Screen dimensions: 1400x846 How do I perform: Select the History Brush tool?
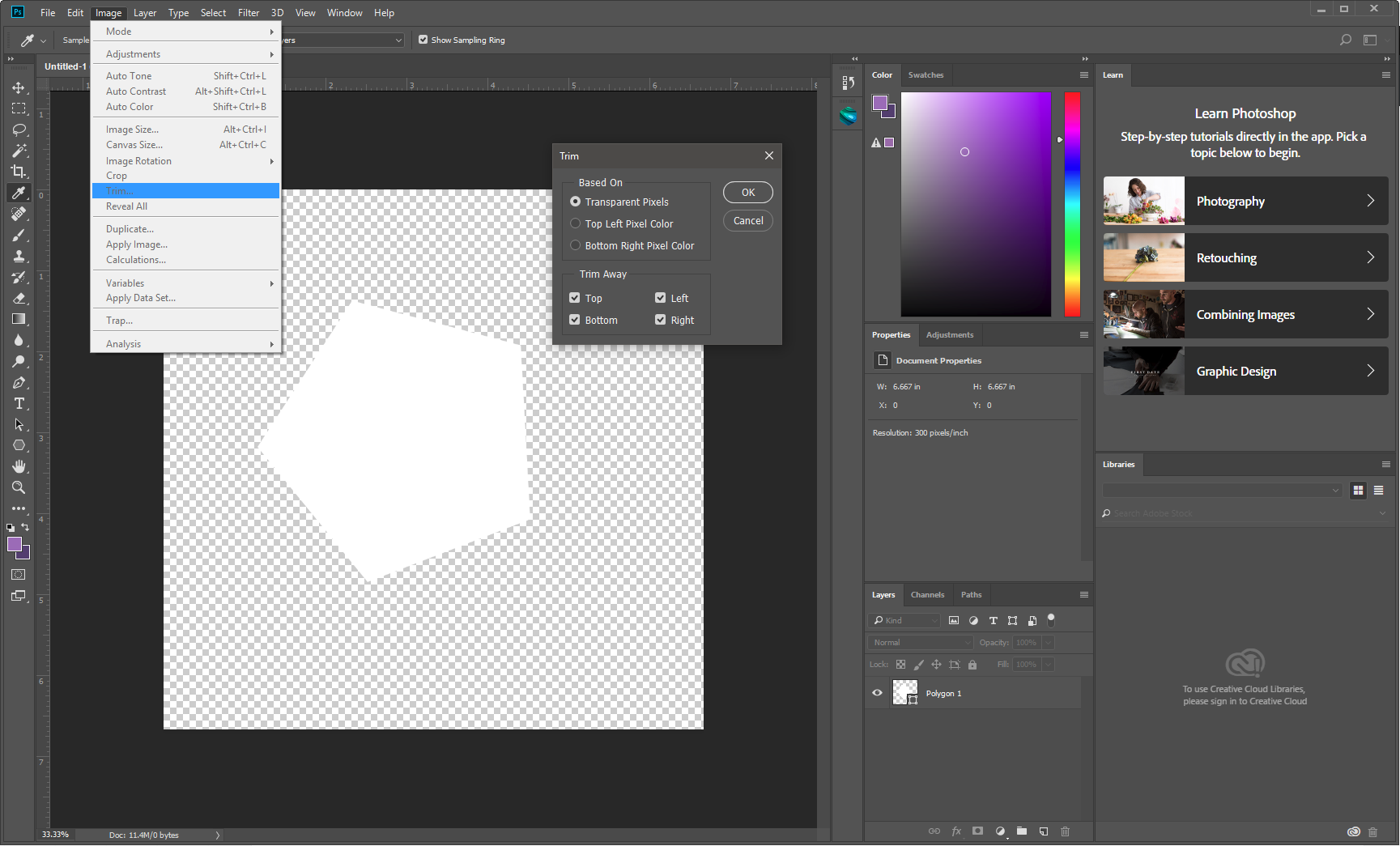pyautogui.click(x=19, y=277)
